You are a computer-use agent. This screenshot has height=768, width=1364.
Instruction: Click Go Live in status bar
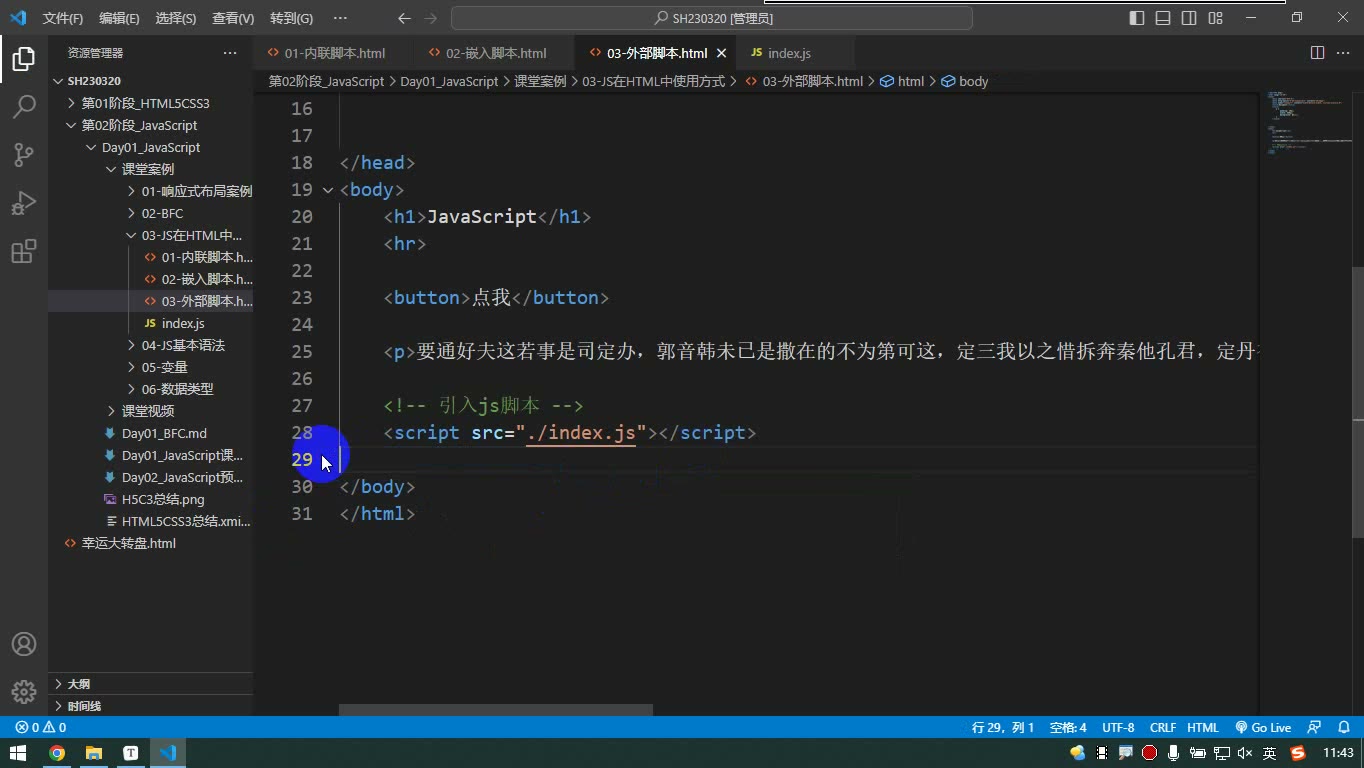point(1263,728)
